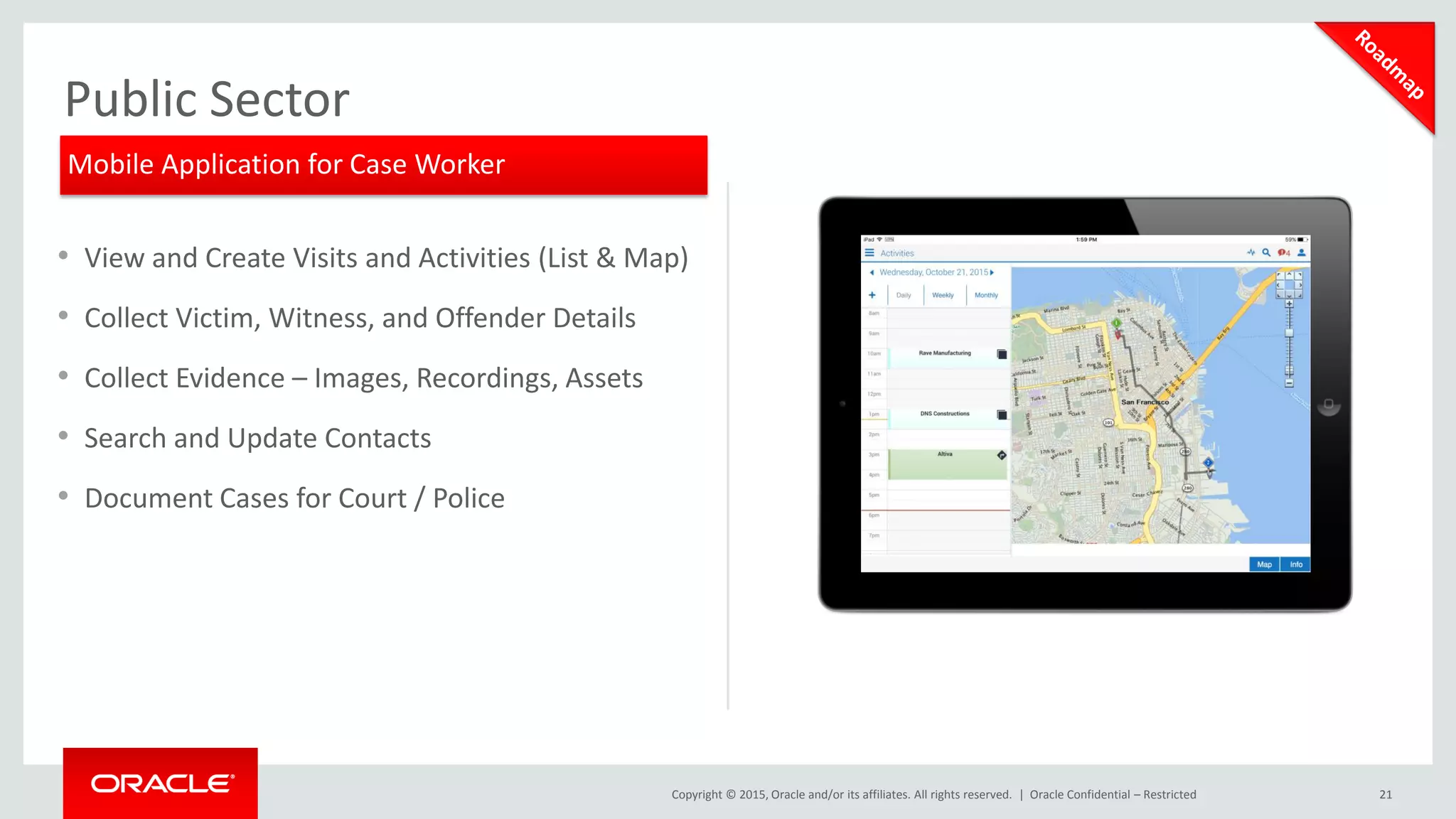
Task: Click the iPad home button
Action: pyautogui.click(x=1328, y=405)
